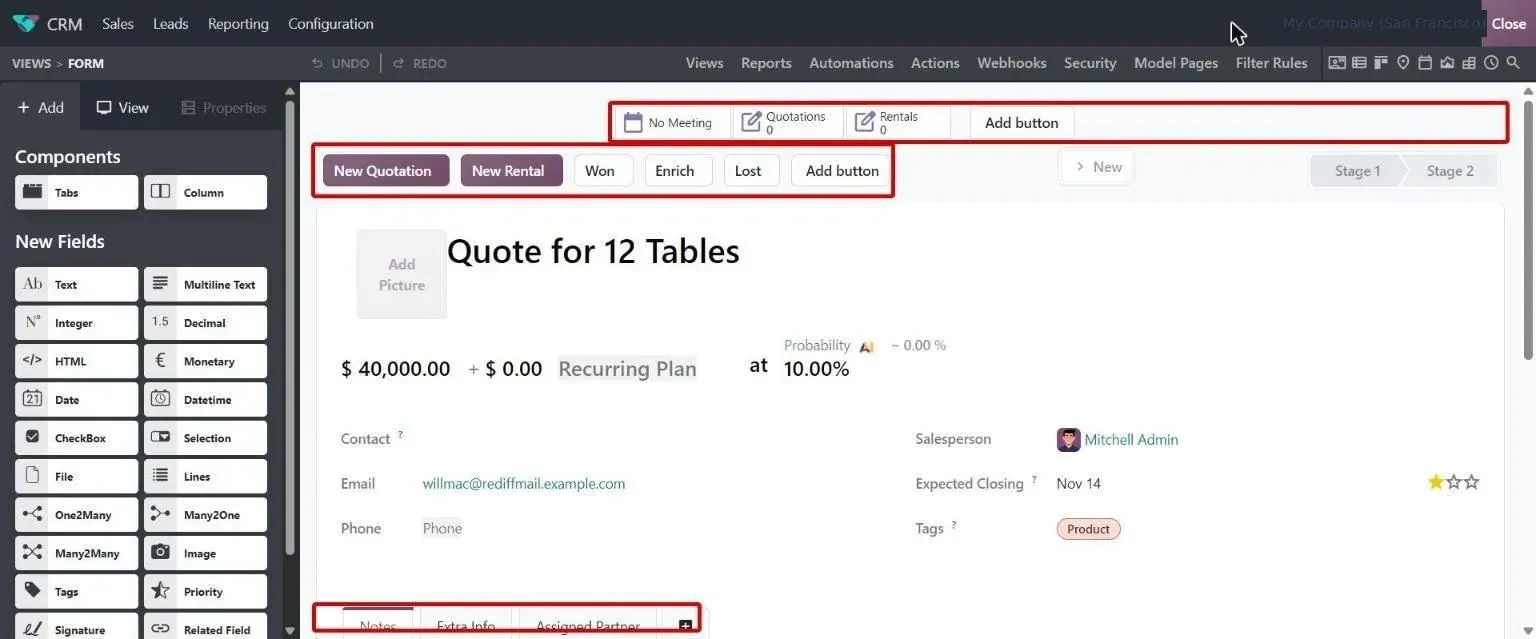
Task: Open the Pivot view editor icon
Action: [1469, 63]
